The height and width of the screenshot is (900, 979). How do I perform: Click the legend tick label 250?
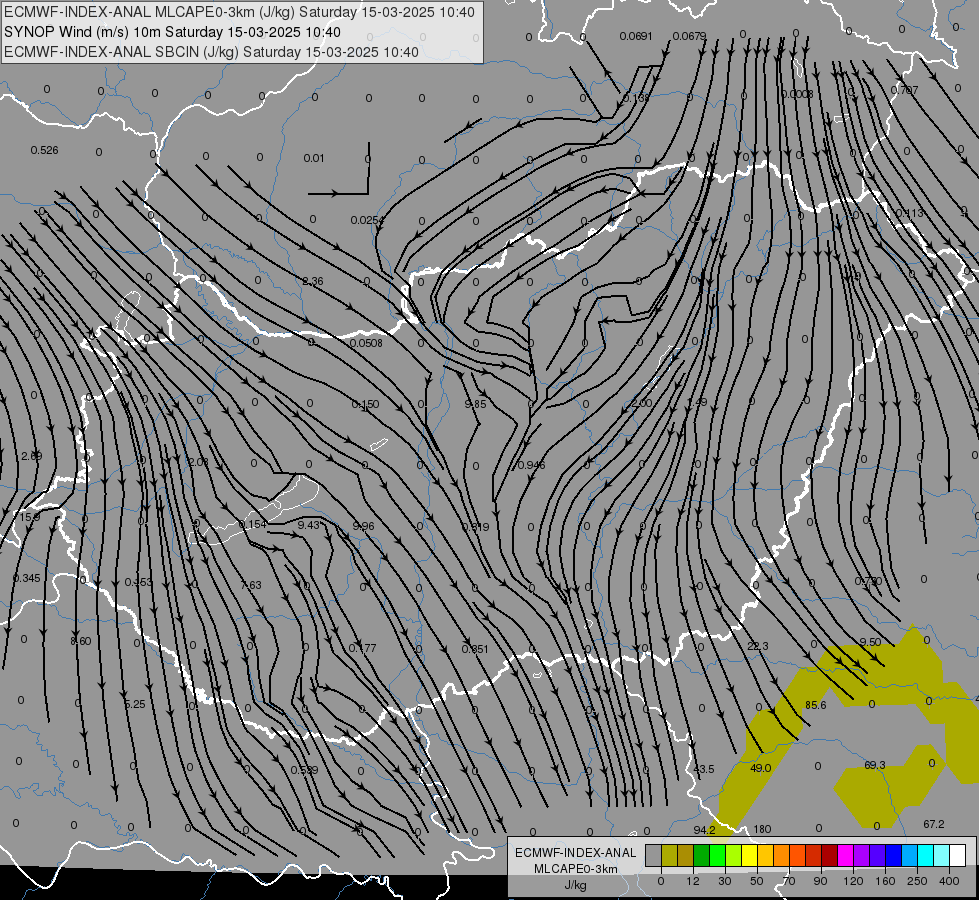[x=917, y=881]
